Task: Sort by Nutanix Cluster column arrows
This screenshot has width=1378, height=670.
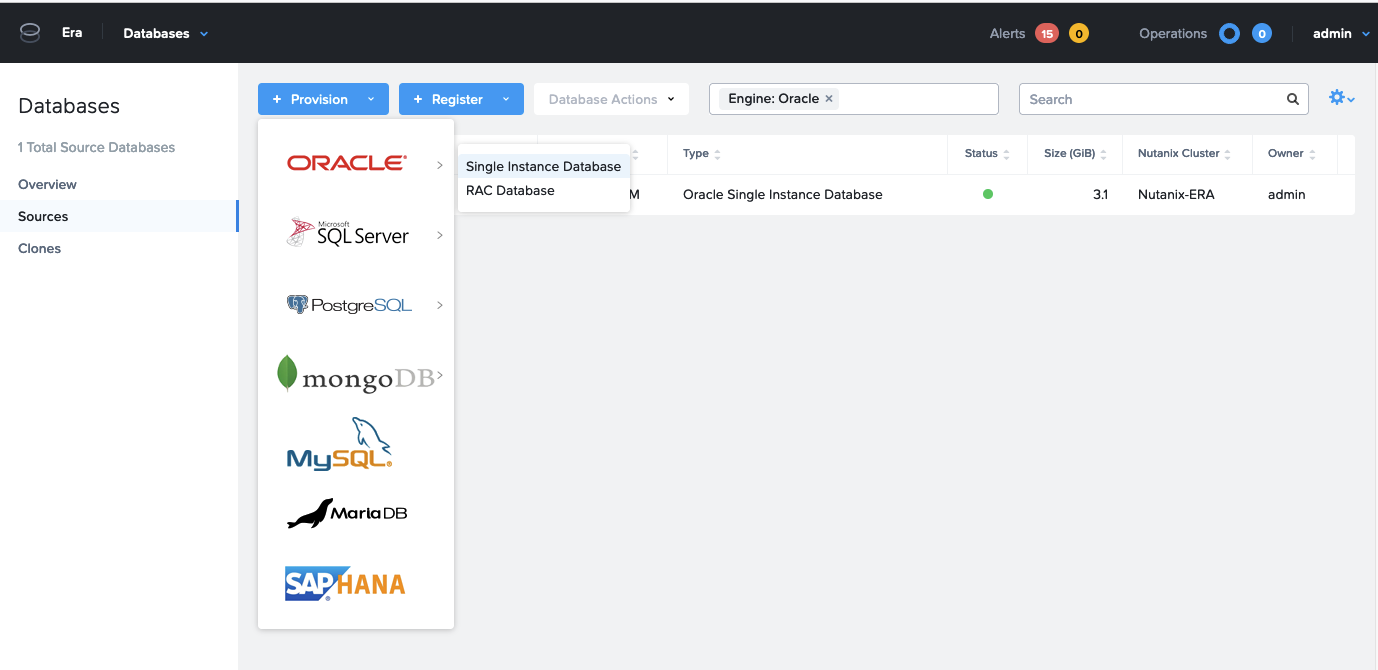Action: click(1228, 154)
